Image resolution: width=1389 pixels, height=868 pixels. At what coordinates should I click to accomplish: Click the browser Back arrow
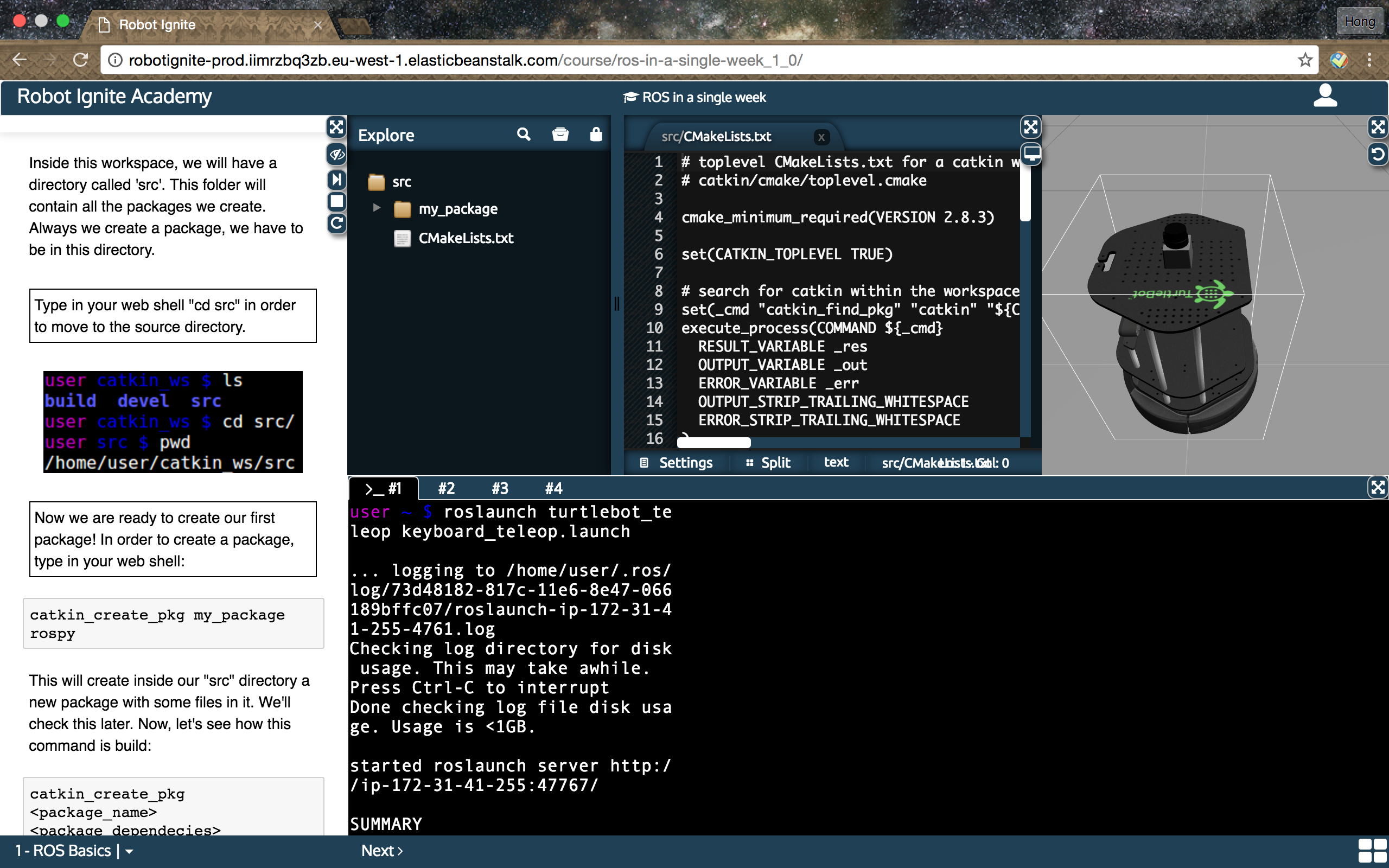coord(20,60)
